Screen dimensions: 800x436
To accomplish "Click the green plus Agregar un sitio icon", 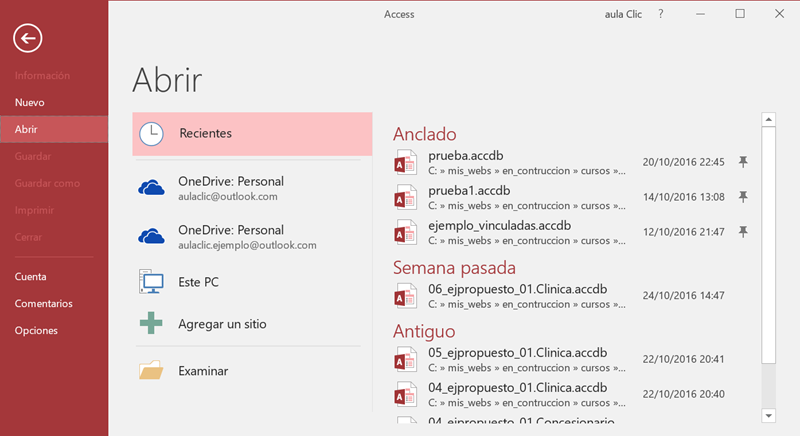I will tap(151, 324).
